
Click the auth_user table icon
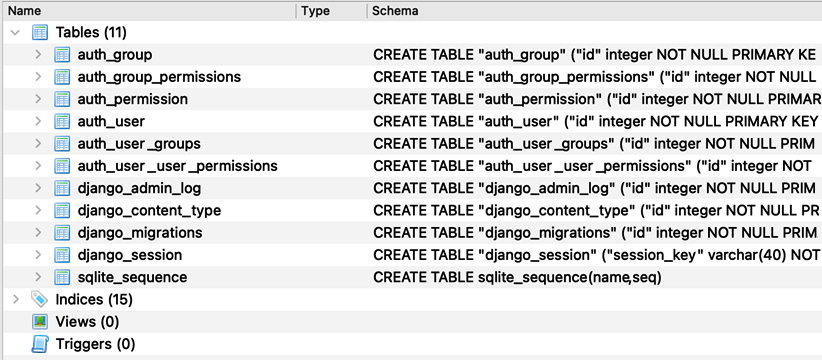(x=62, y=122)
